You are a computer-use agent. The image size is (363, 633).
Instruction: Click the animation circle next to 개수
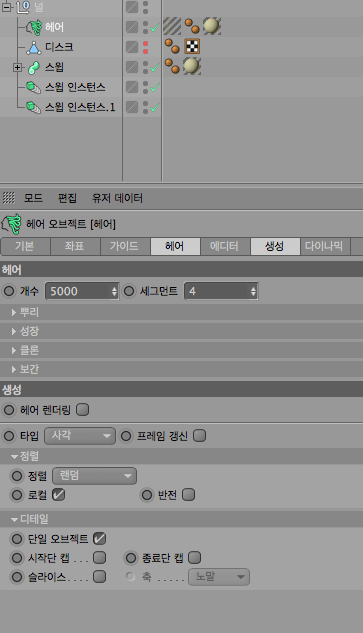click(9, 291)
